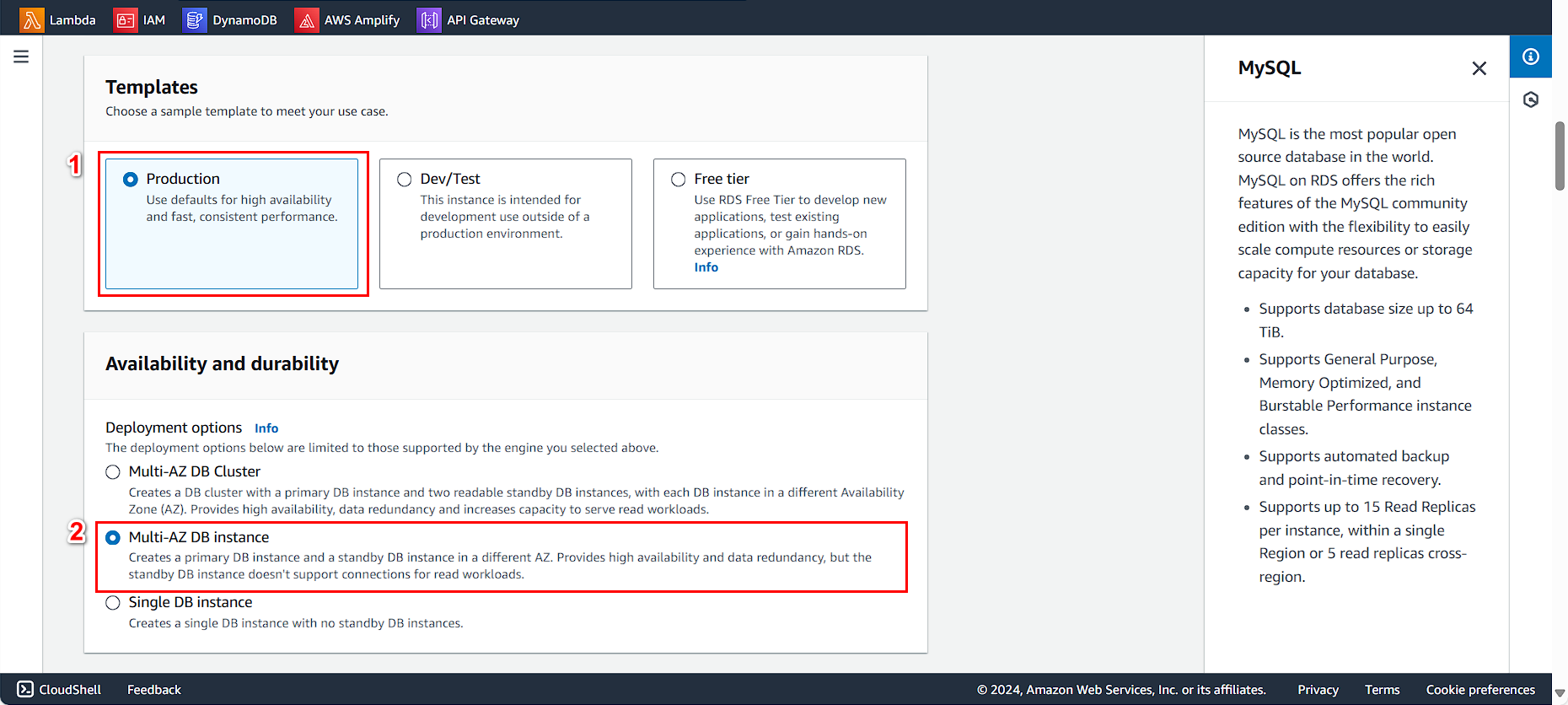Open the Privacy footer link
1568x705 pixels.
pos(1318,689)
